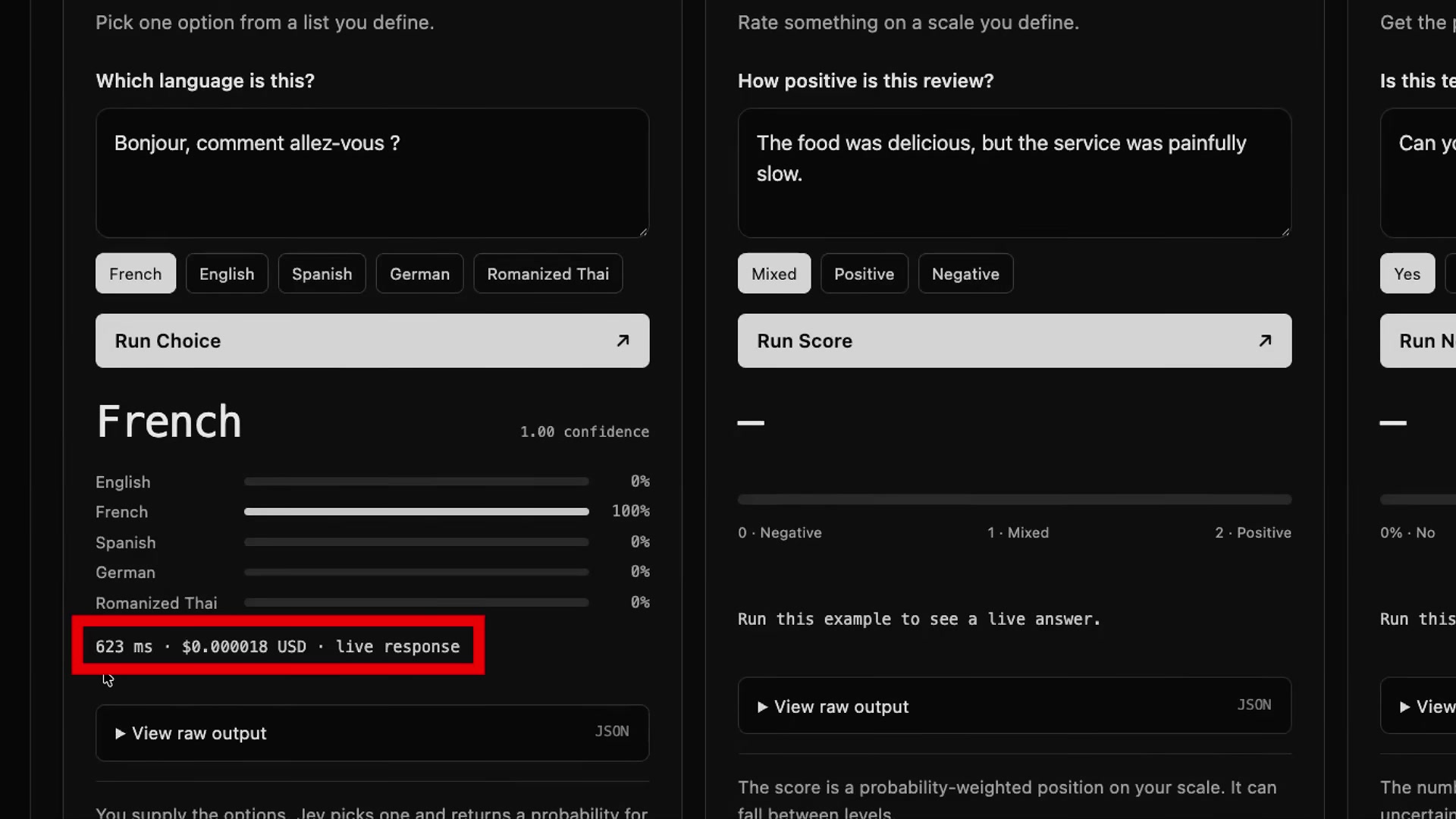Screen dimensions: 1456x819
Task: Click the "623 ms" live response line
Action: (278, 647)
